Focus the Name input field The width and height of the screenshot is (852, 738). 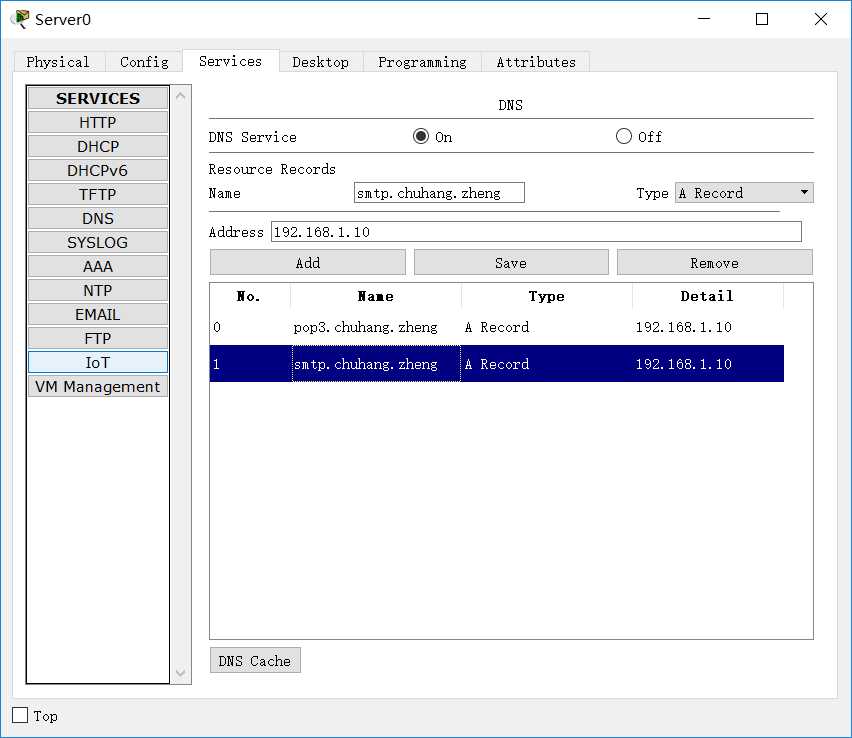point(439,193)
